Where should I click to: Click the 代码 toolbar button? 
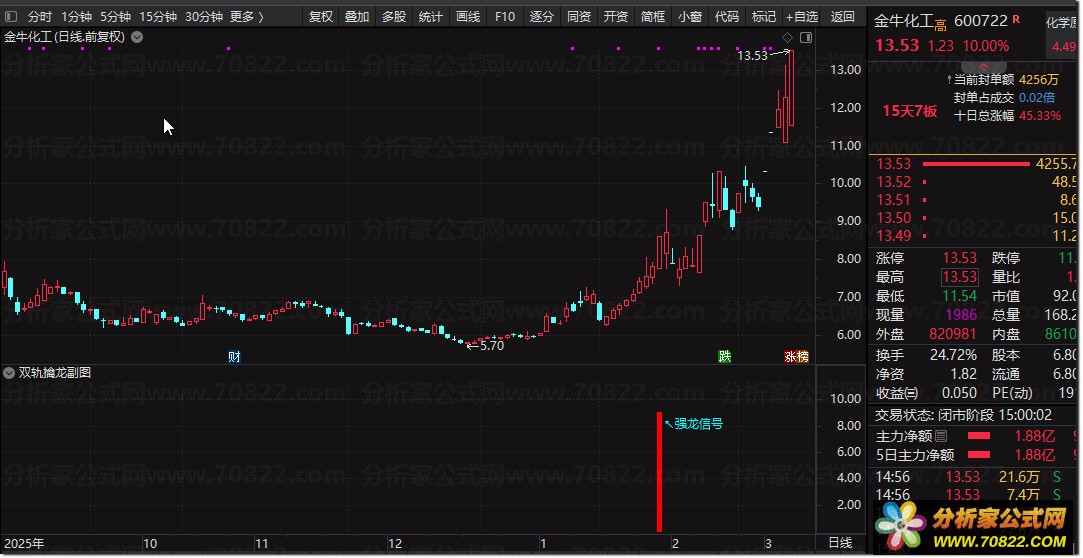point(727,16)
